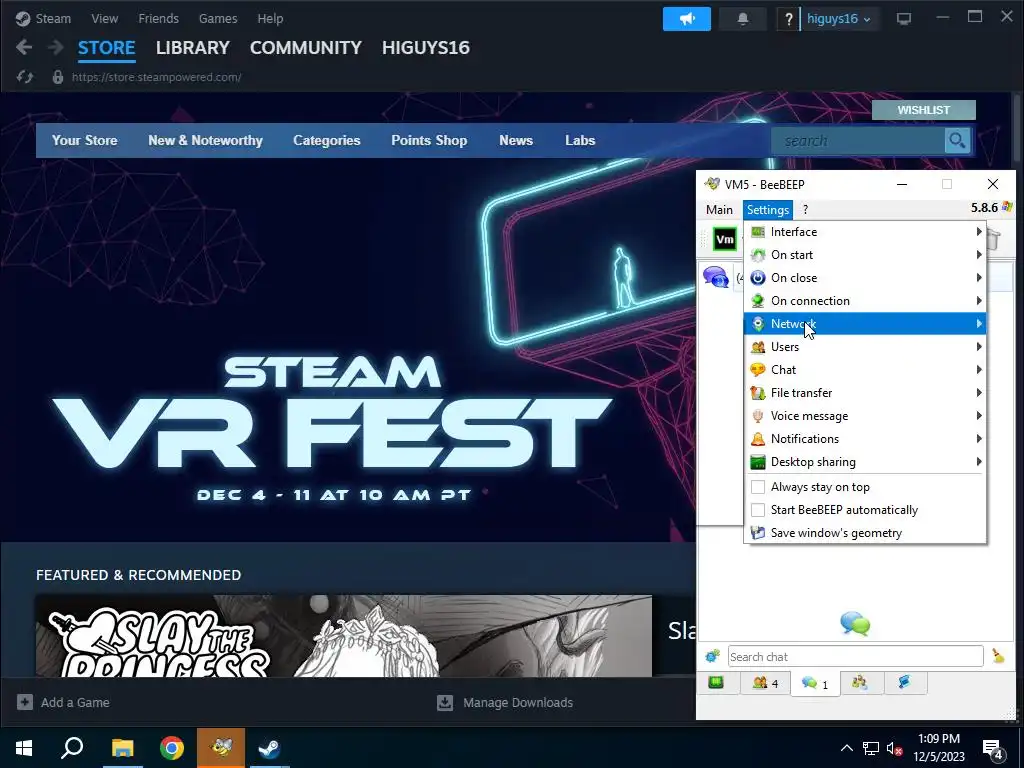Click the Steam store search field
Screen dimensions: 1024x768
tap(857, 140)
